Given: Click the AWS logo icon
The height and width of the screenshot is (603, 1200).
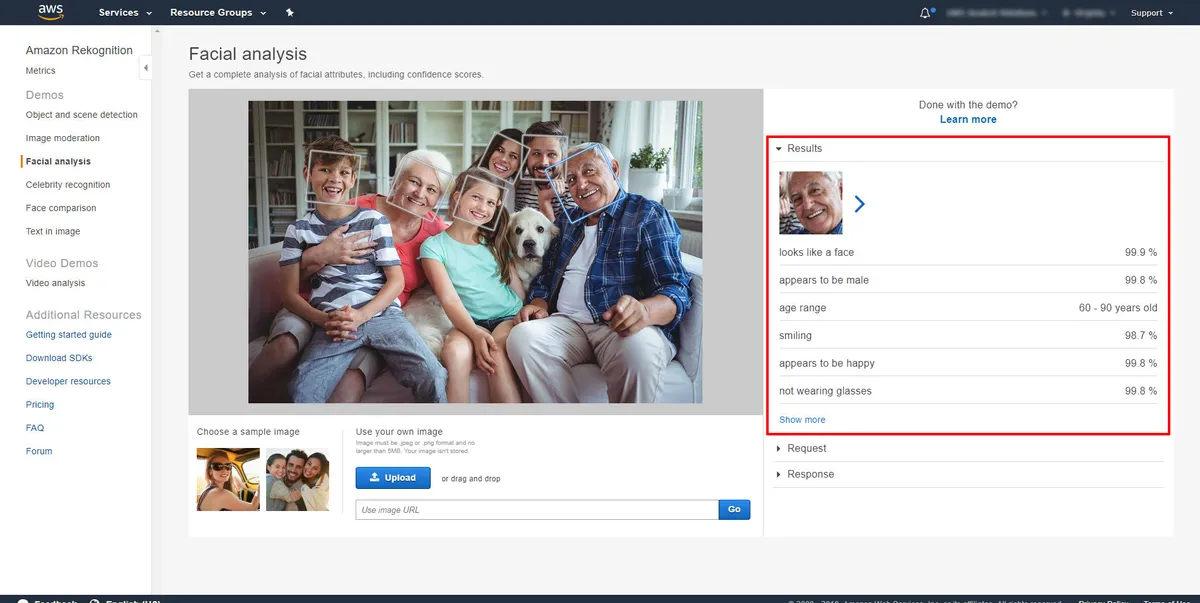Looking at the screenshot, I should [50, 12].
